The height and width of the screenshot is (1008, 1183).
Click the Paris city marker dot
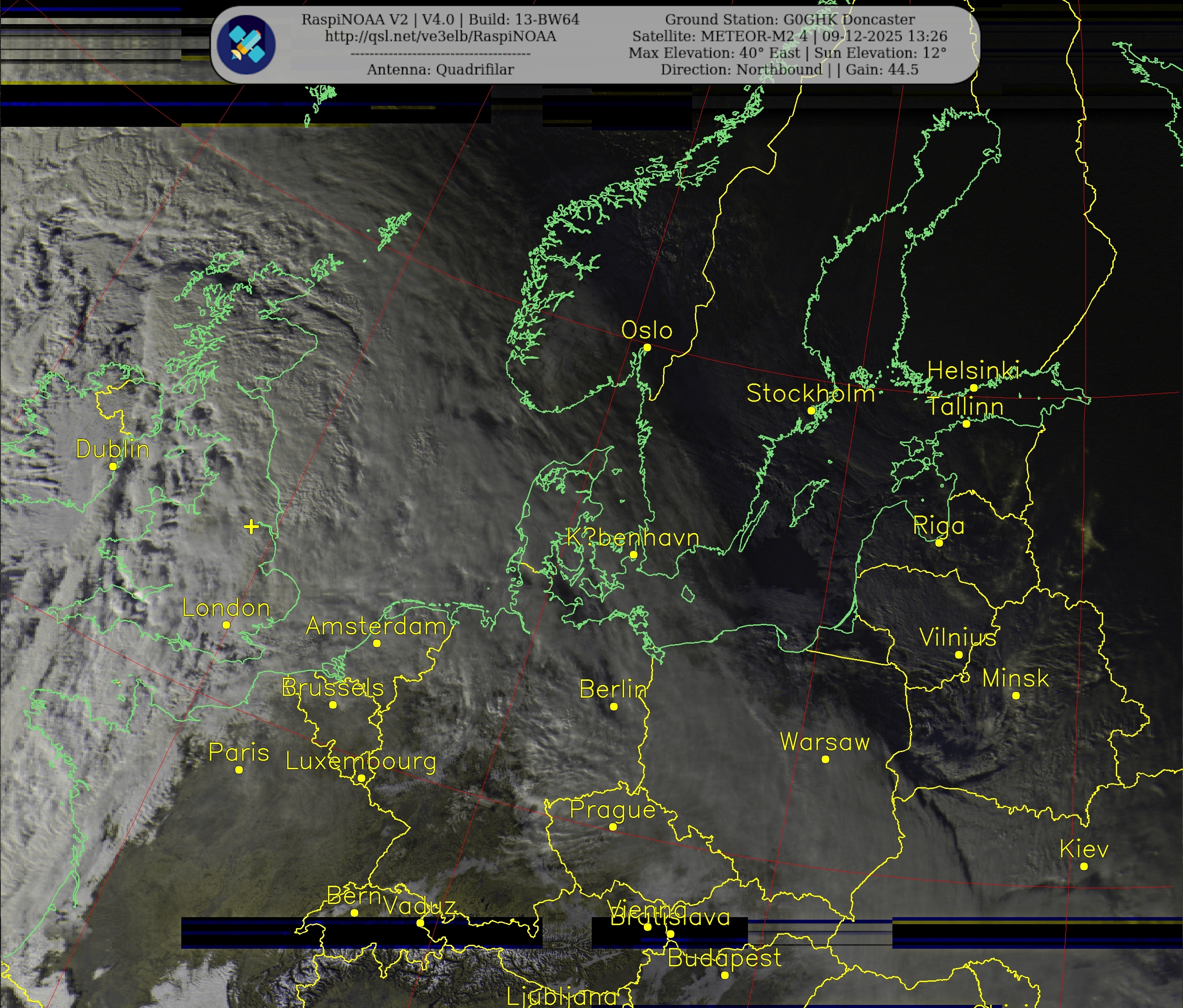tap(239, 770)
